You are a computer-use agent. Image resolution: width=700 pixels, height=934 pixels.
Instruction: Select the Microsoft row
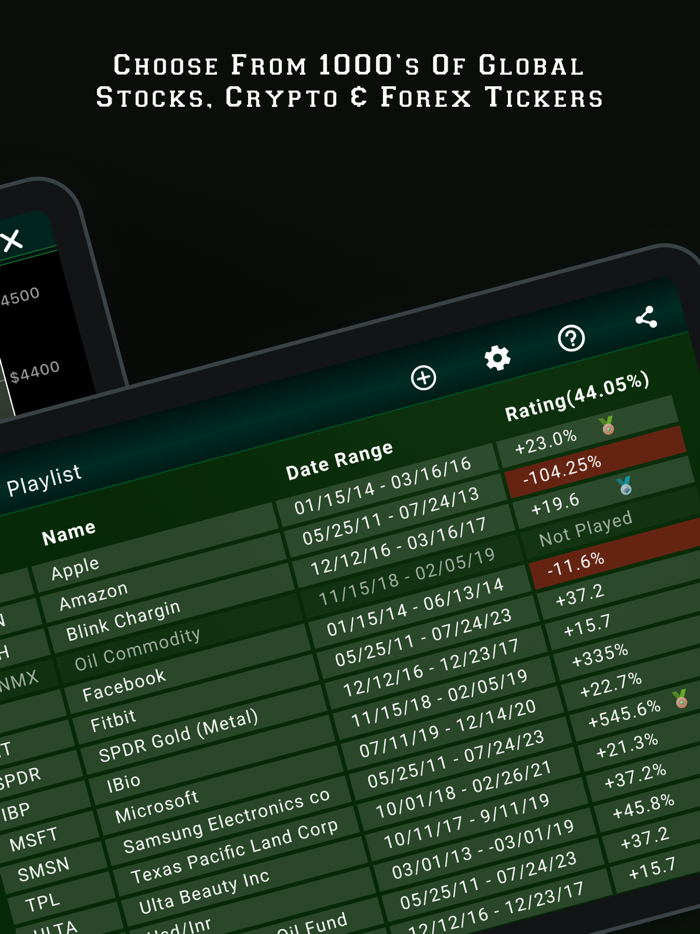click(156, 806)
